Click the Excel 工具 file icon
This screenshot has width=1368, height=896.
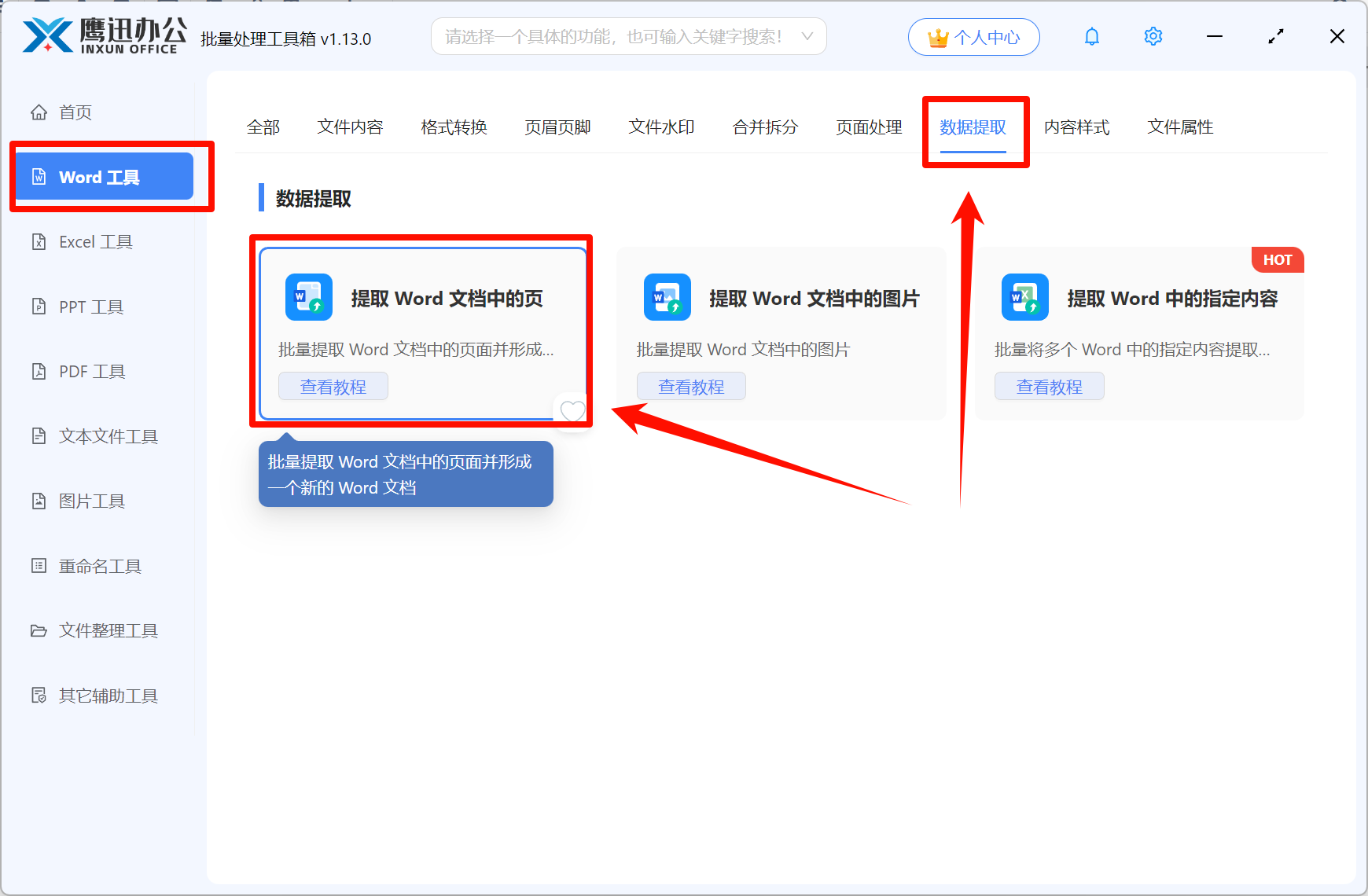[39, 241]
